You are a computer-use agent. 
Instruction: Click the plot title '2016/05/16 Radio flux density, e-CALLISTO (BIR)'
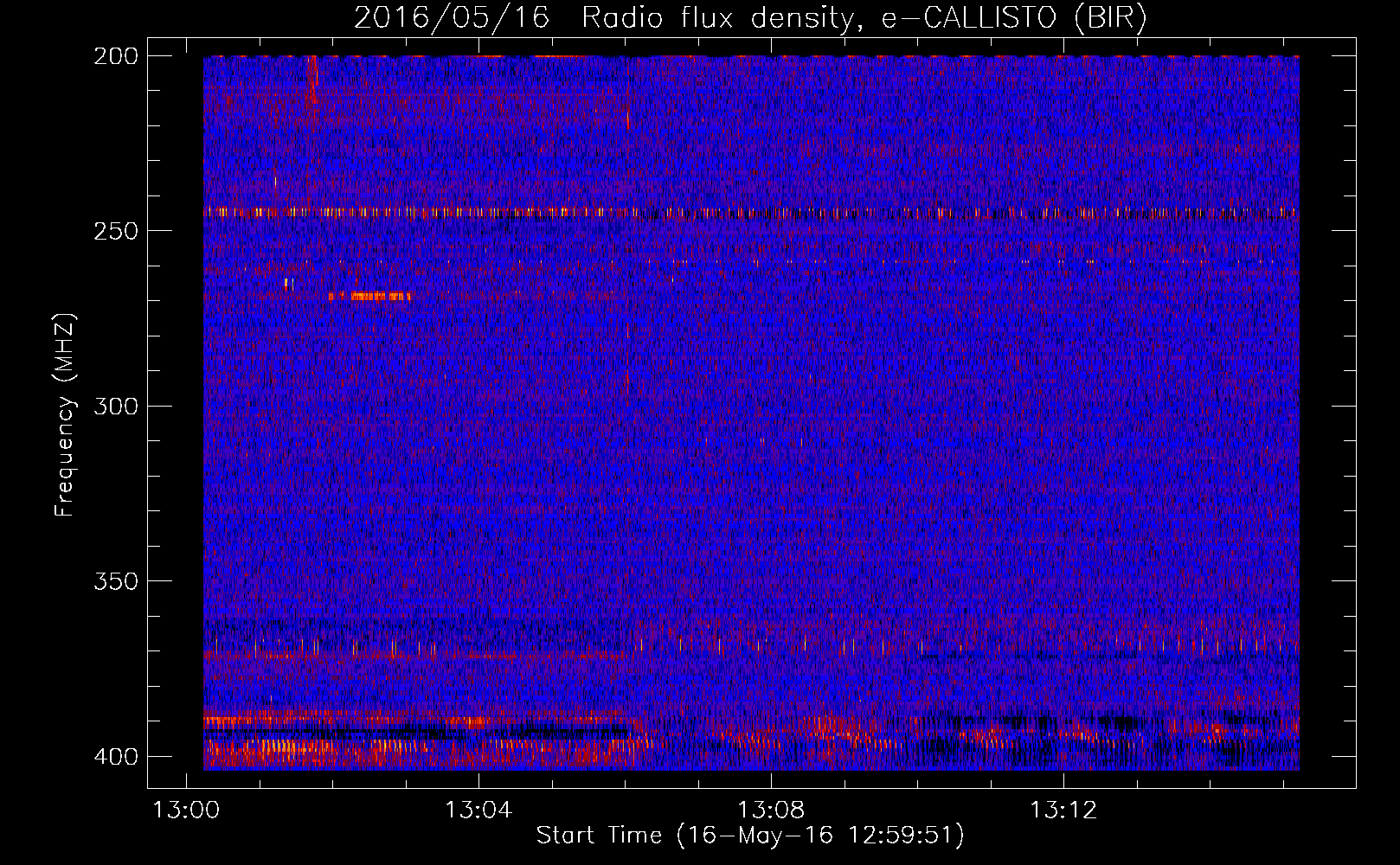[x=750, y=18]
